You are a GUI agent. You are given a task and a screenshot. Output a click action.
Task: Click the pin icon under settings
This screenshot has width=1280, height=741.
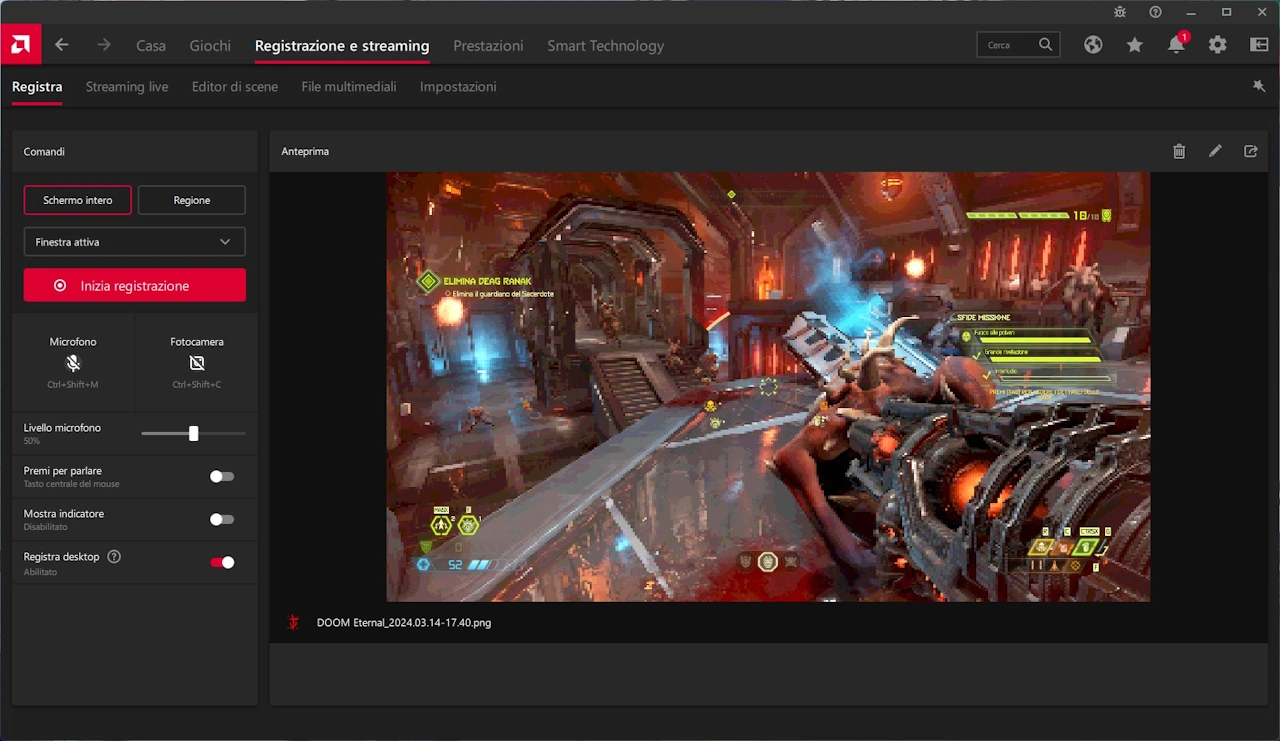[1259, 87]
